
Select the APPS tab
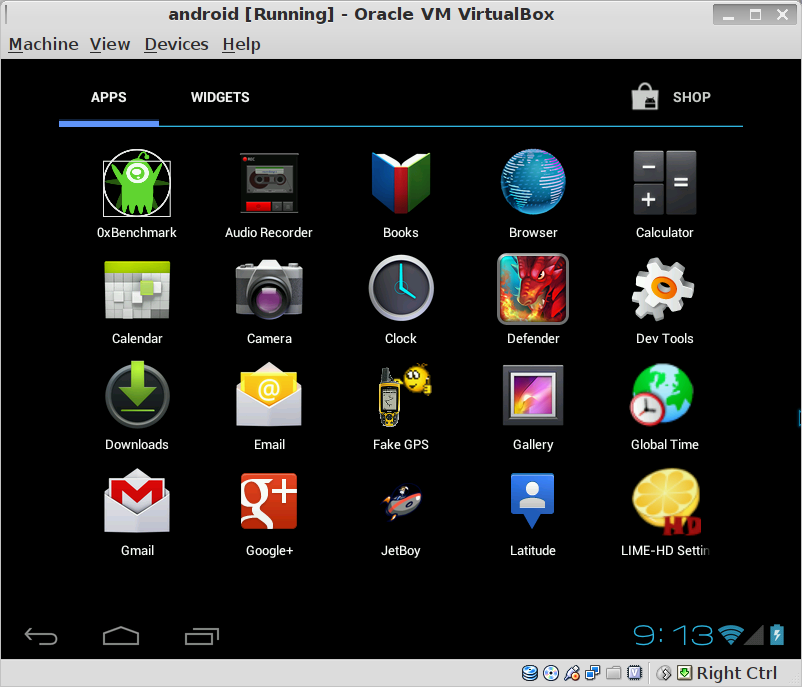pyautogui.click(x=109, y=97)
